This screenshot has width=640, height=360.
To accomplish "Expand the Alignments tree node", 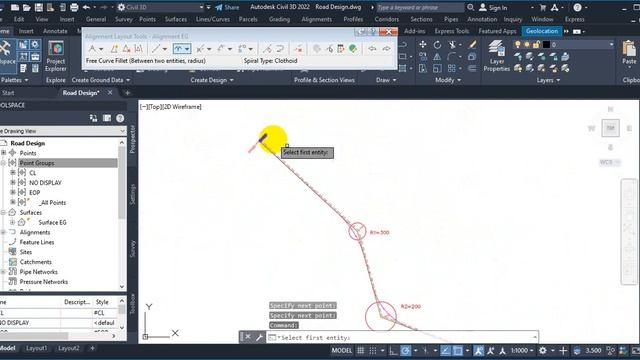I will 4,232.
